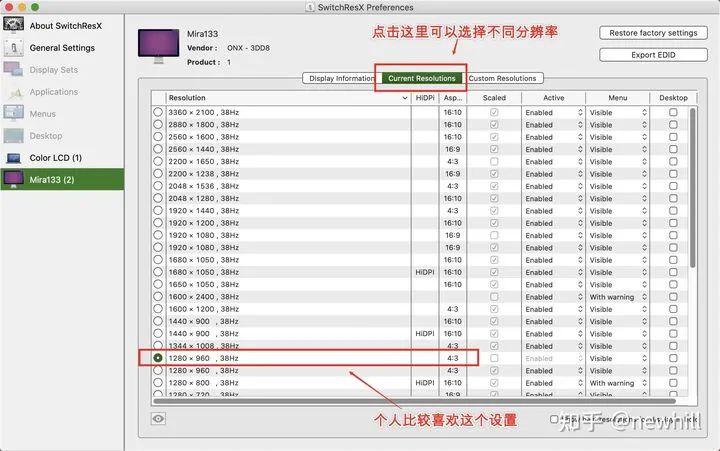Viewport: 720px width, 451px height.
Task: Open Menu dropdown for 1600 × 2400 row
Action: pyautogui.click(x=618, y=297)
